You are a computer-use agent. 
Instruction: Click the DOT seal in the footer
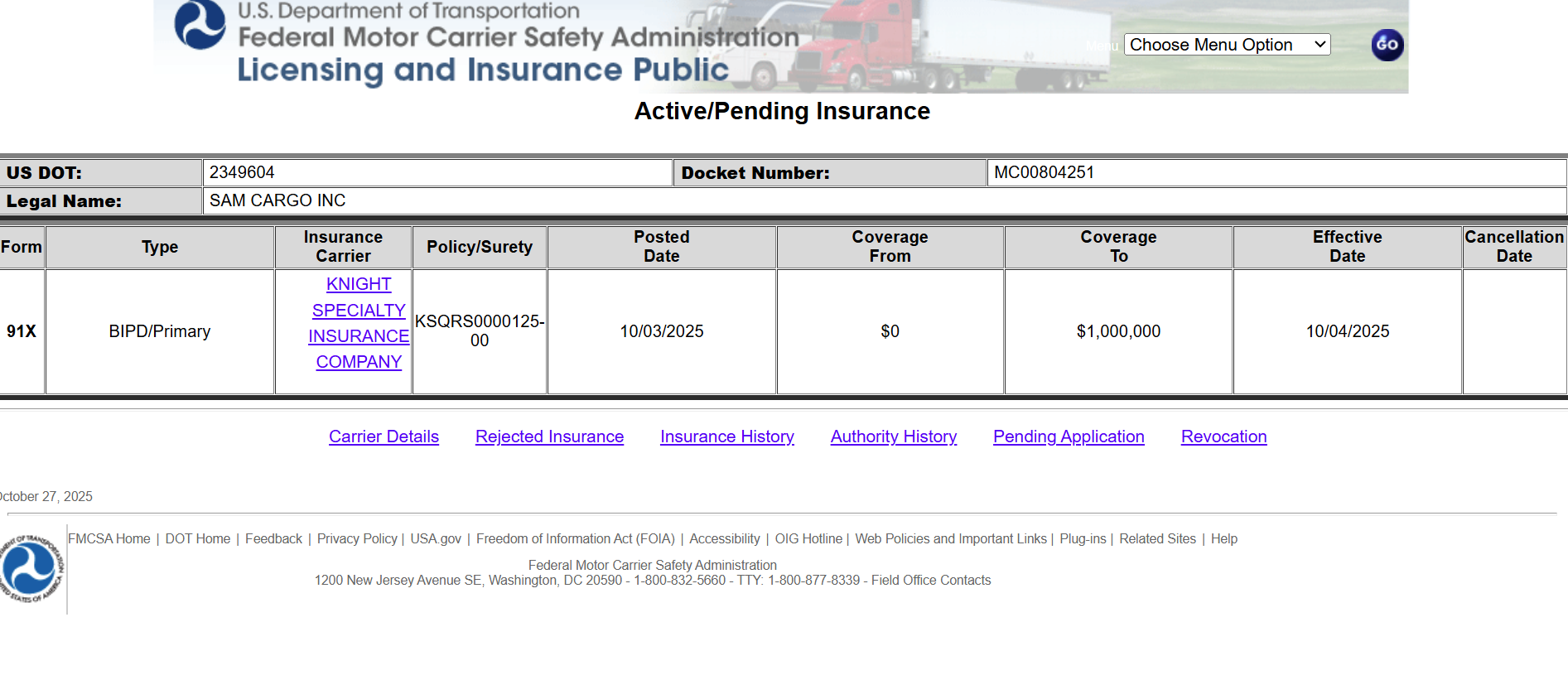click(x=30, y=569)
